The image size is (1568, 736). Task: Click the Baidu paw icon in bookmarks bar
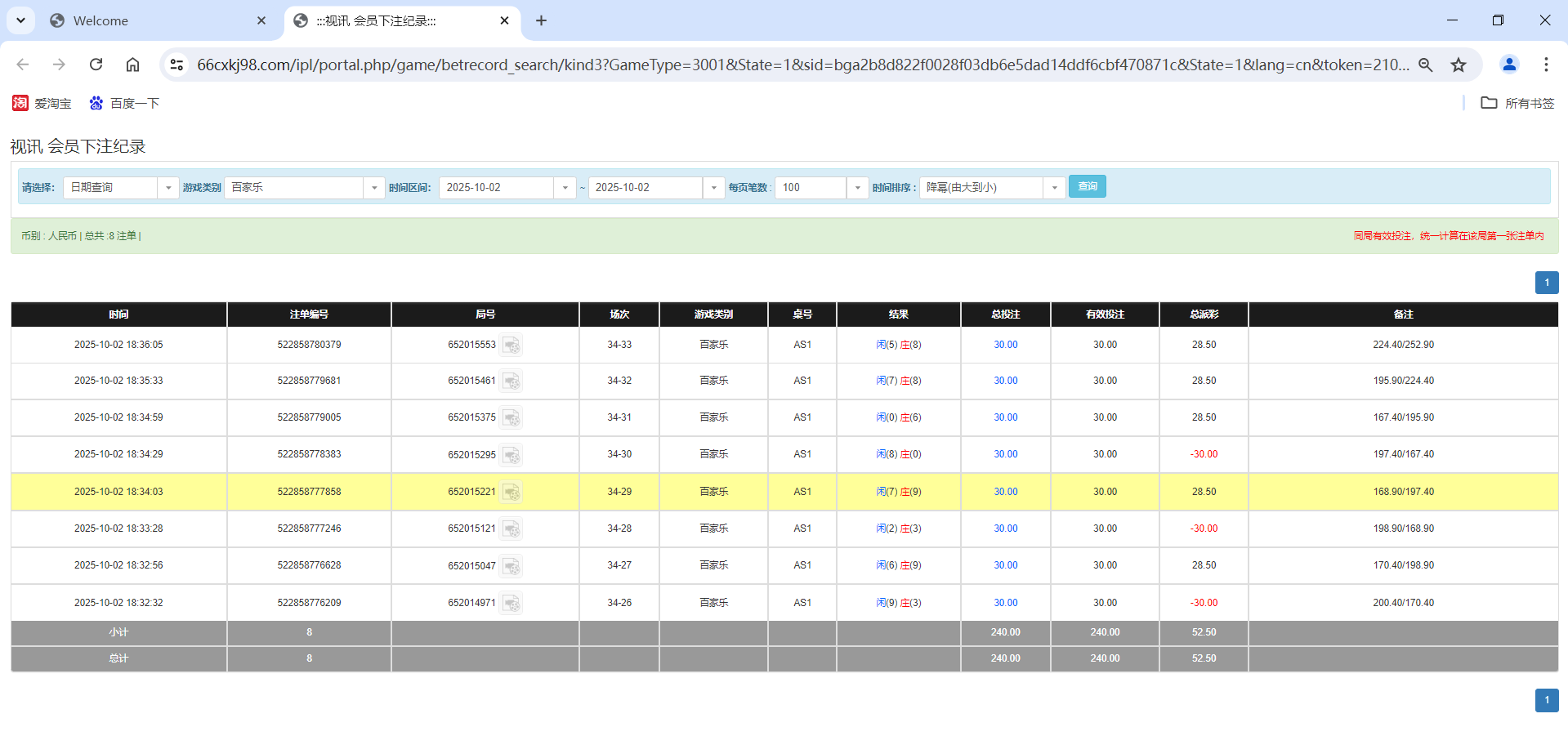pyautogui.click(x=96, y=103)
